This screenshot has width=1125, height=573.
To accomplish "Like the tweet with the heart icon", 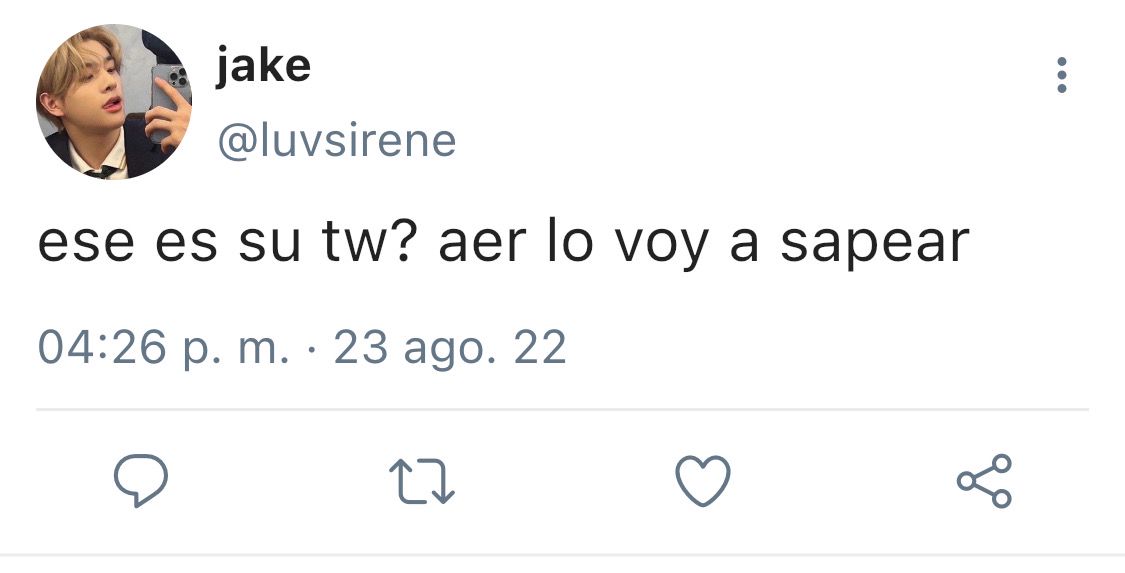I will click(703, 480).
